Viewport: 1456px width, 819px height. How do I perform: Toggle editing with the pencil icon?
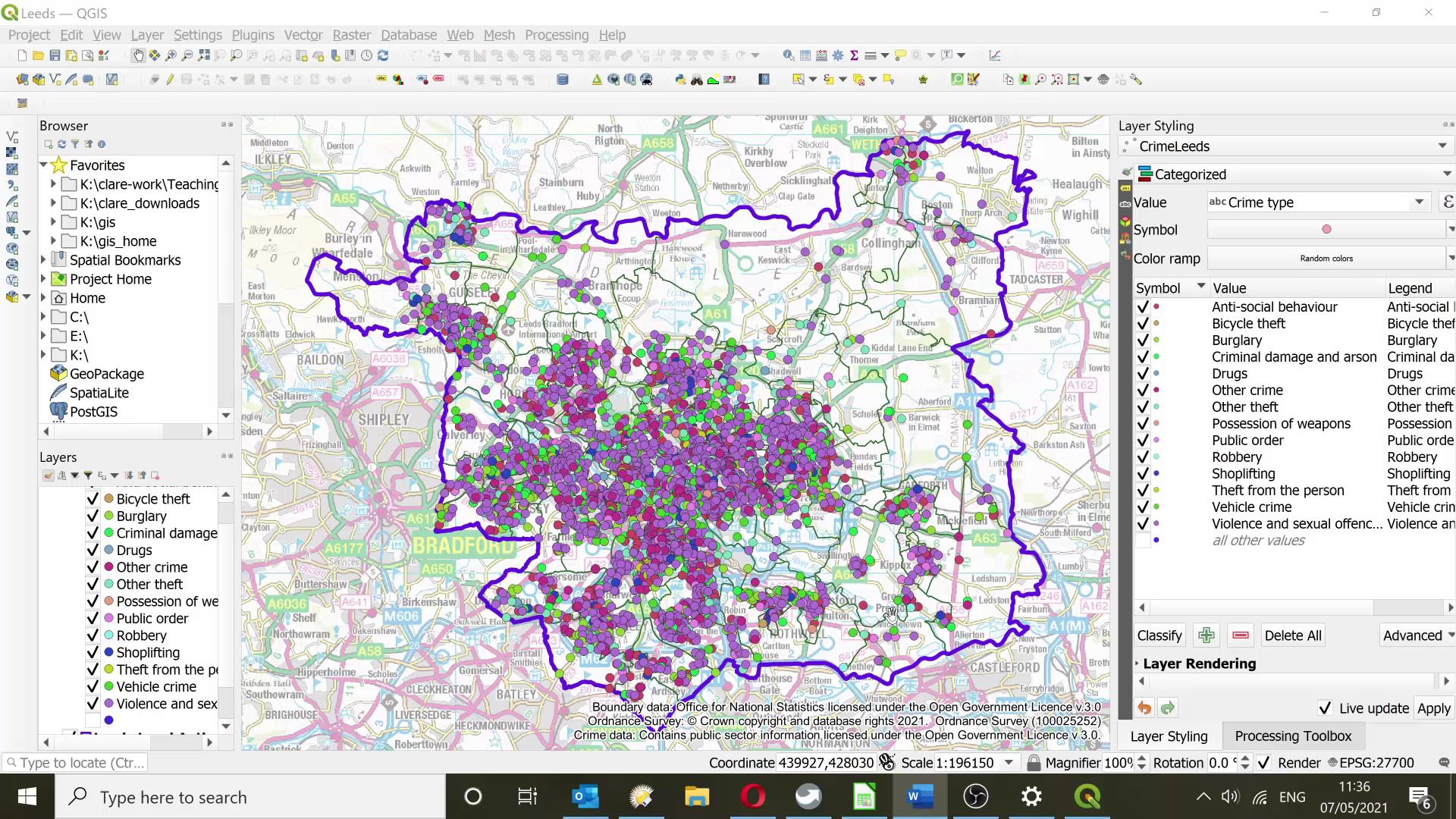(170, 79)
